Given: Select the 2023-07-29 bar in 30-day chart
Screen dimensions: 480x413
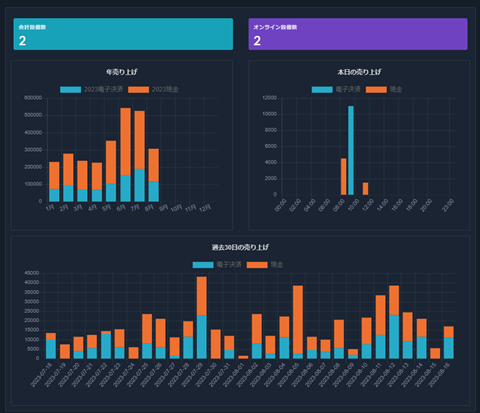Looking at the screenshot, I should (x=202, y=318).
